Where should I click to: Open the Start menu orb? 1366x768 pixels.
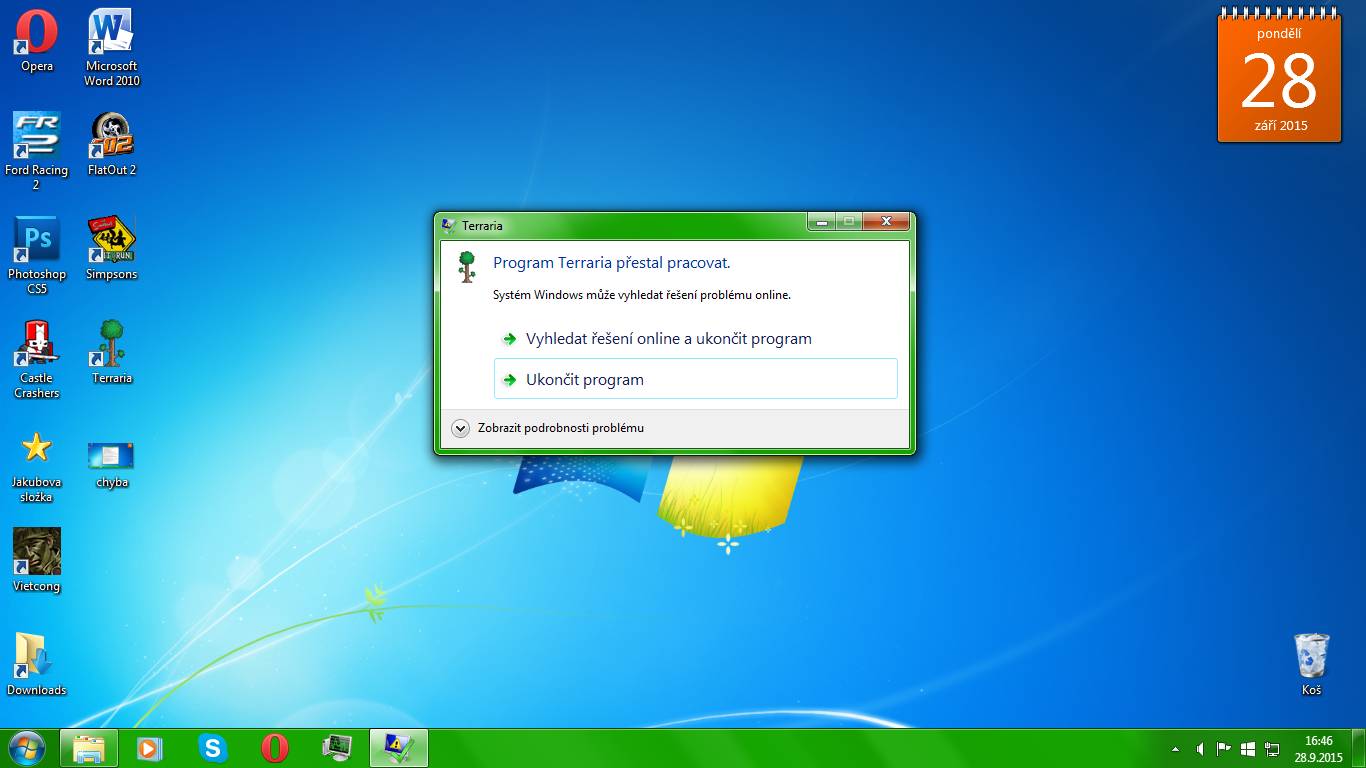[27, 748]
